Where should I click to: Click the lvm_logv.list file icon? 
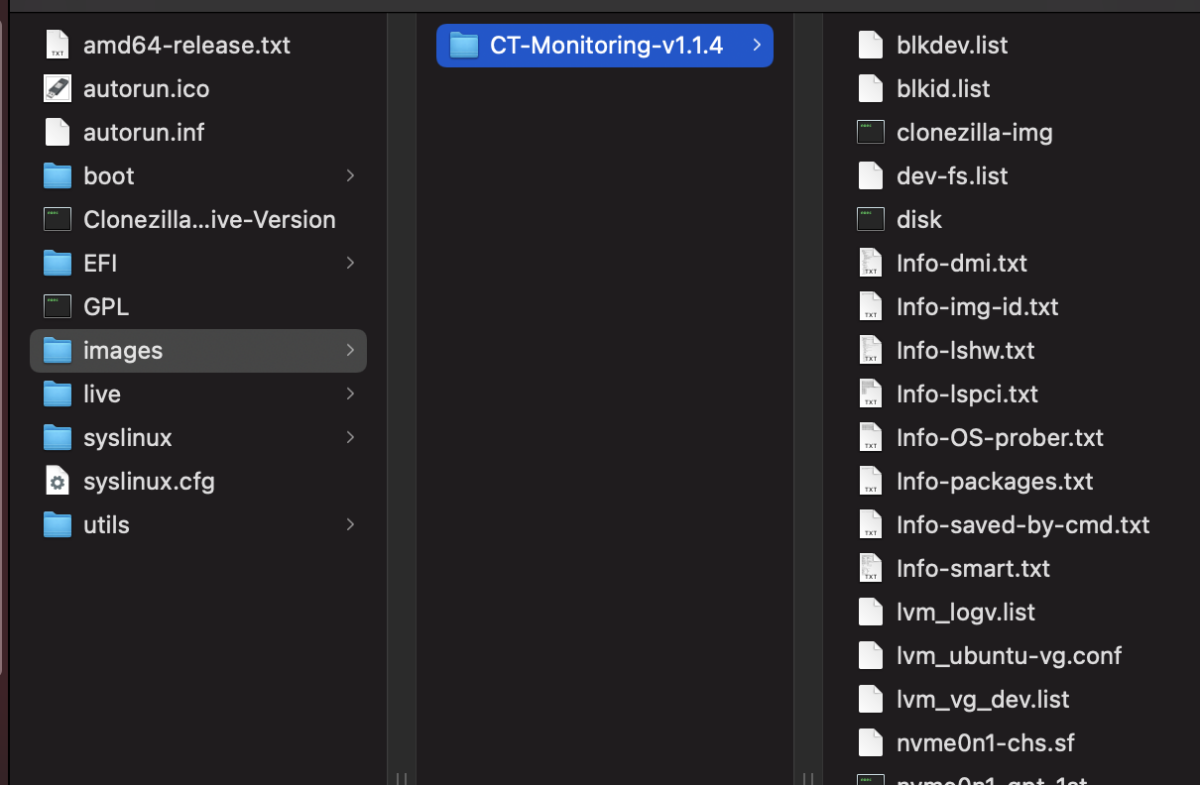871,612
